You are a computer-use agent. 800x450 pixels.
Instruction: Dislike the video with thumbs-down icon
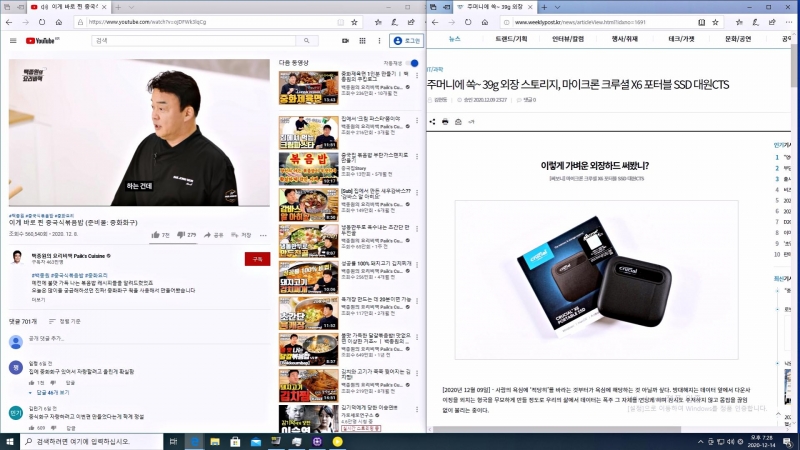tap(180, 235)
